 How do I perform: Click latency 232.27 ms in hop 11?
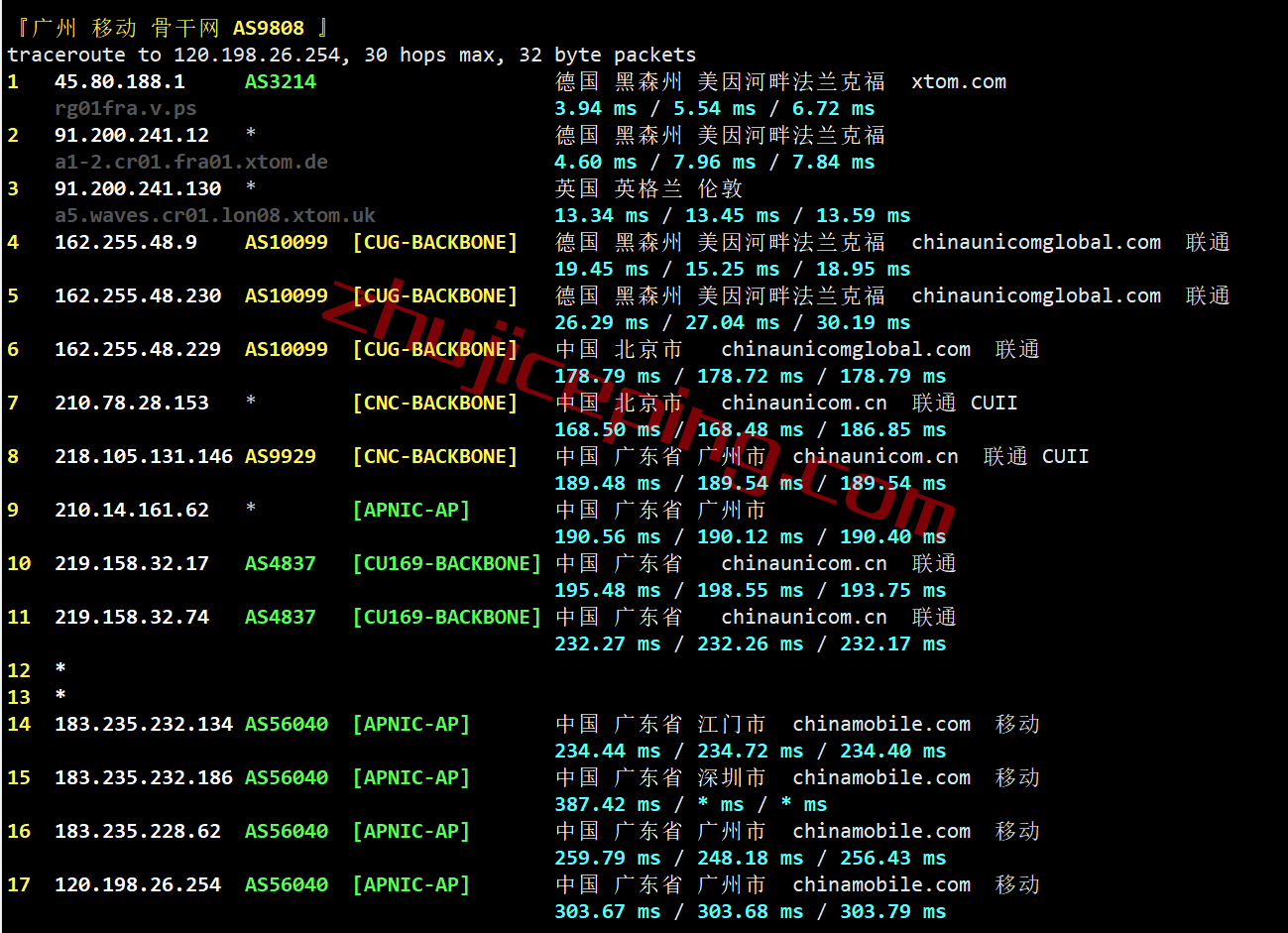tap(608, 643)
